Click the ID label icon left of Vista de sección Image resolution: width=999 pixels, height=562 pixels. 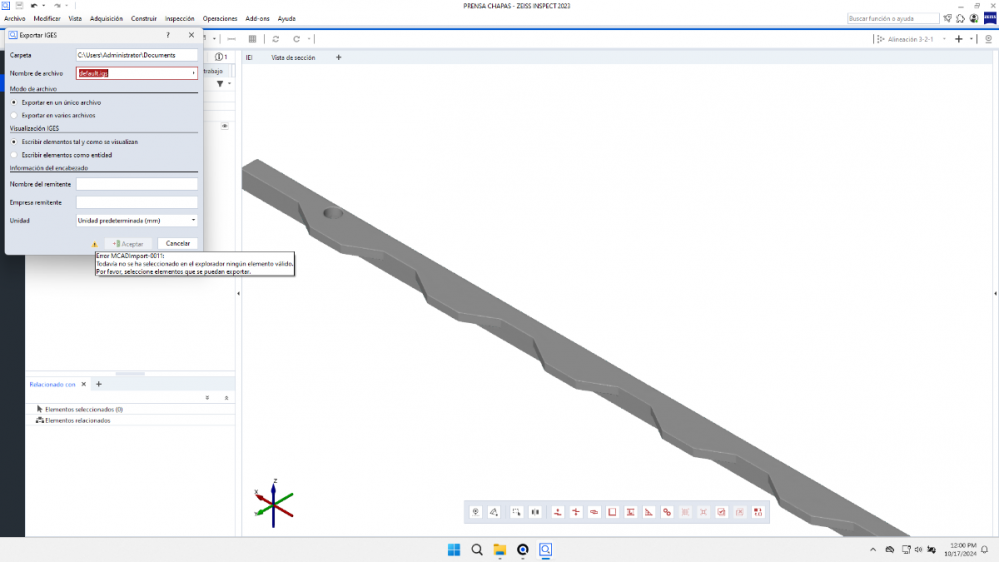pos(249,57)
